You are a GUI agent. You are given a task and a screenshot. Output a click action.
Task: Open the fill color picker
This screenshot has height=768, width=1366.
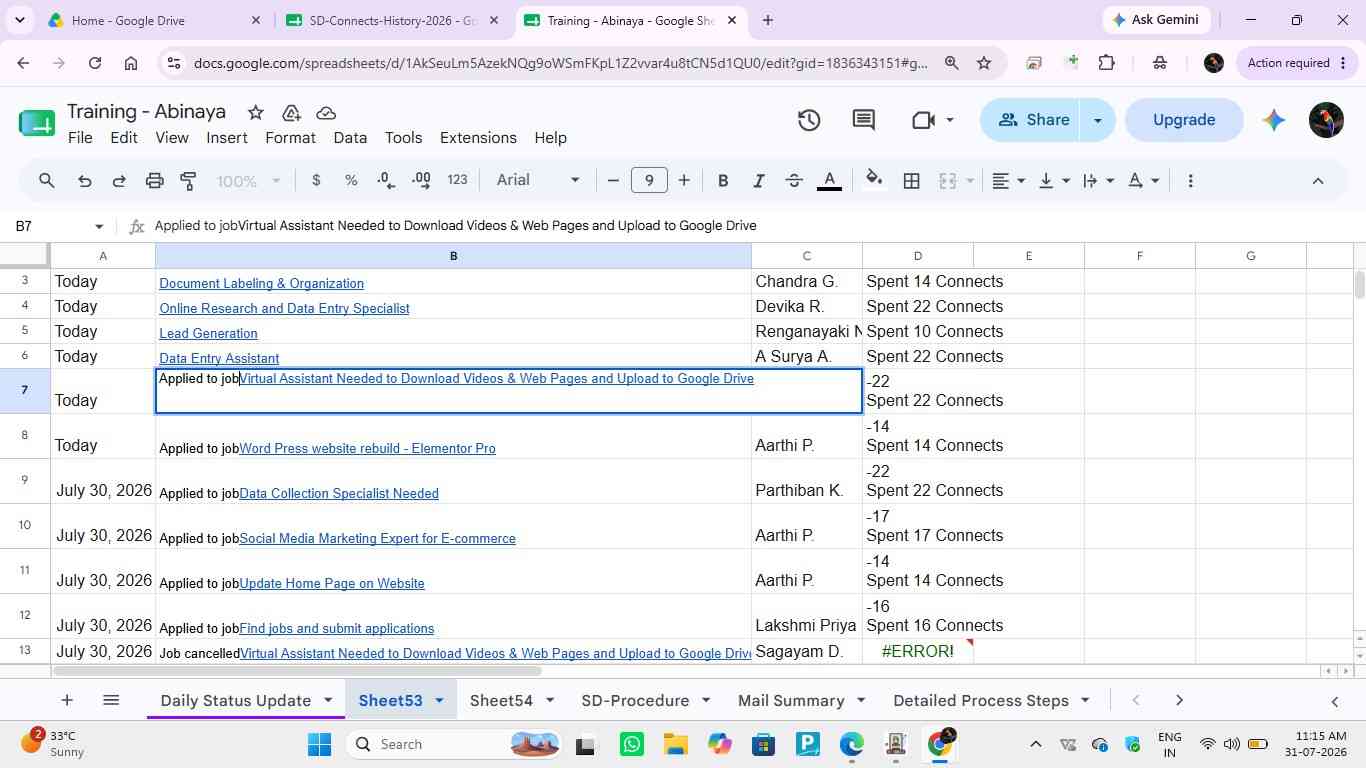coord(874,181)
